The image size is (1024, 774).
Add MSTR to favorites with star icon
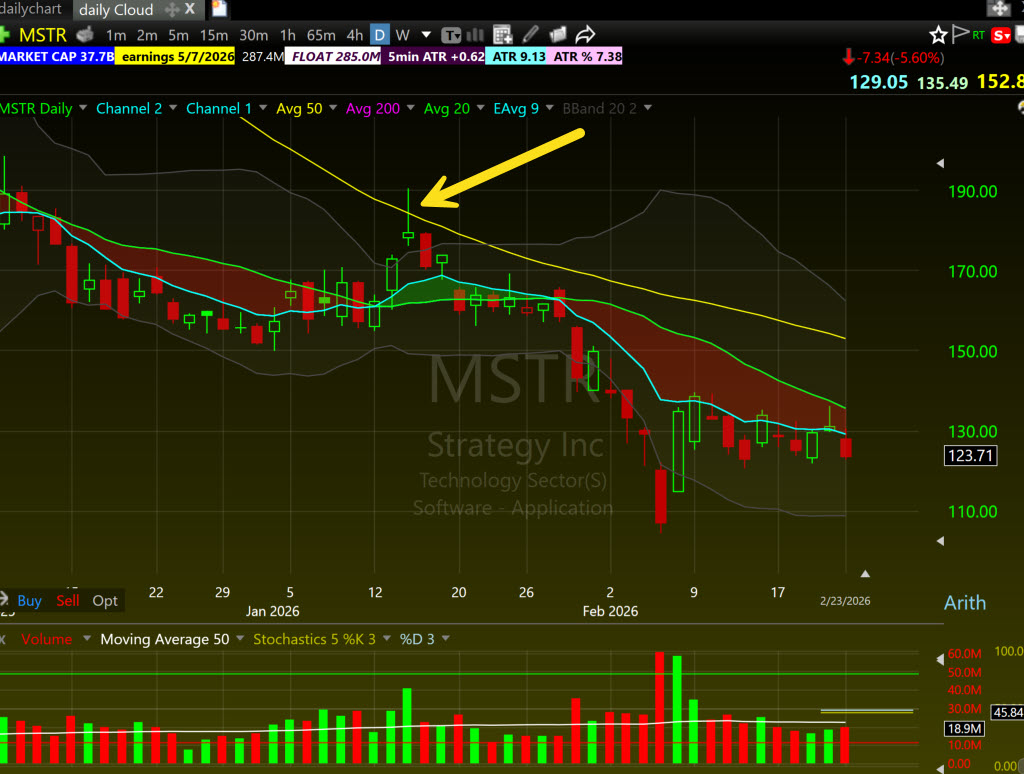click(x=938, y=35)
